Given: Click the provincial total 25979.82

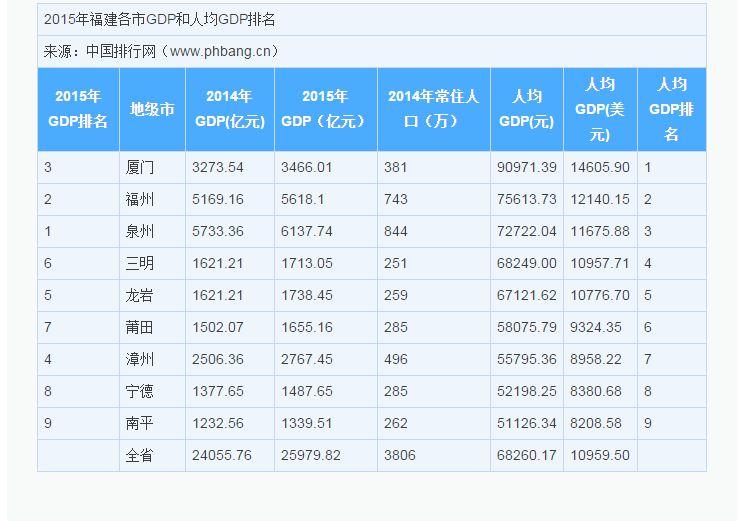Looking at the screenshot, I should [x=311, y=455].
